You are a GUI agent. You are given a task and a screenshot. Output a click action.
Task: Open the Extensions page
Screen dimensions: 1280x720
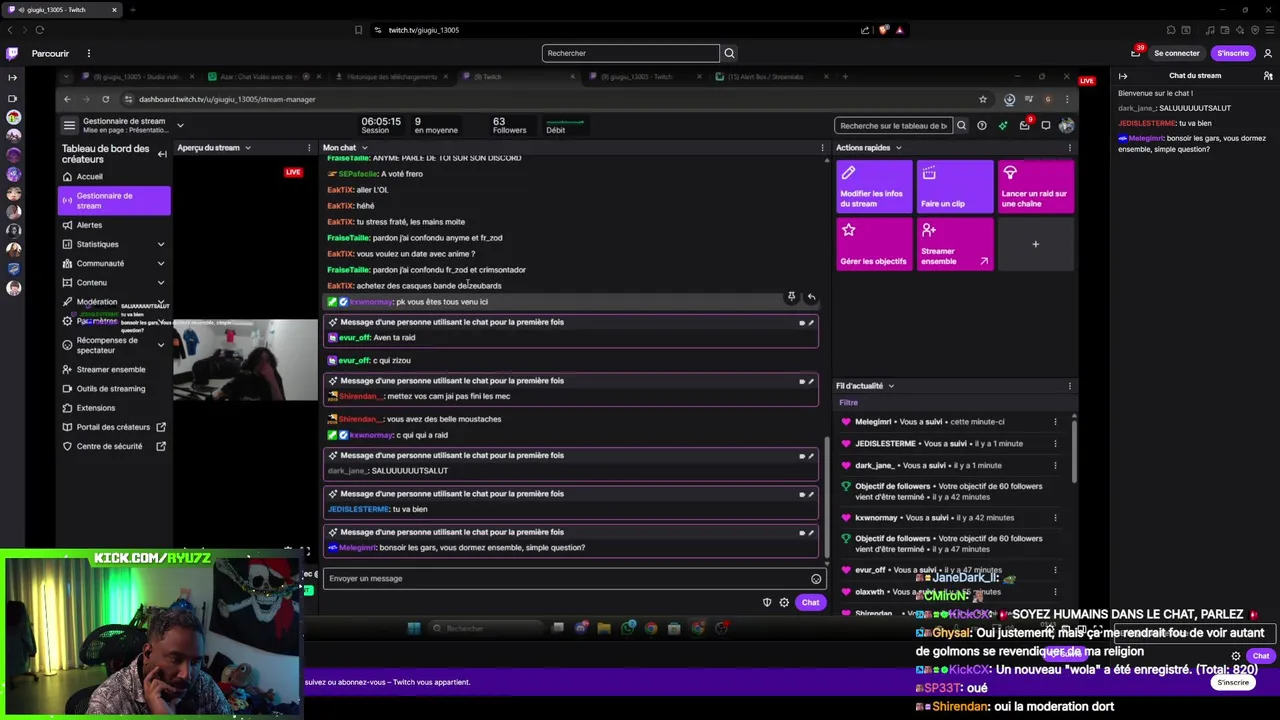pos(95,408)
